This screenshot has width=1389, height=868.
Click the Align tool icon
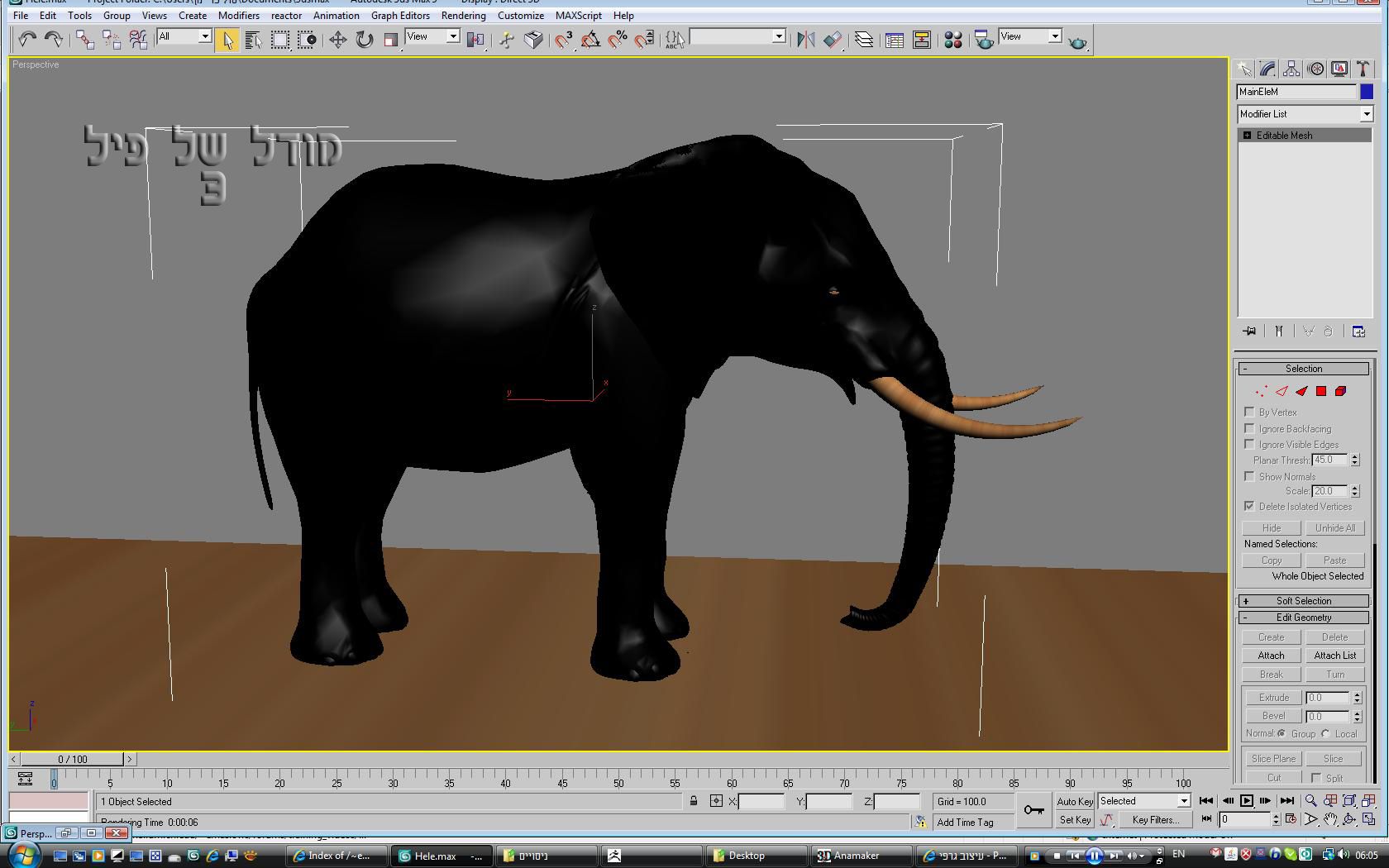click(833, 39)
